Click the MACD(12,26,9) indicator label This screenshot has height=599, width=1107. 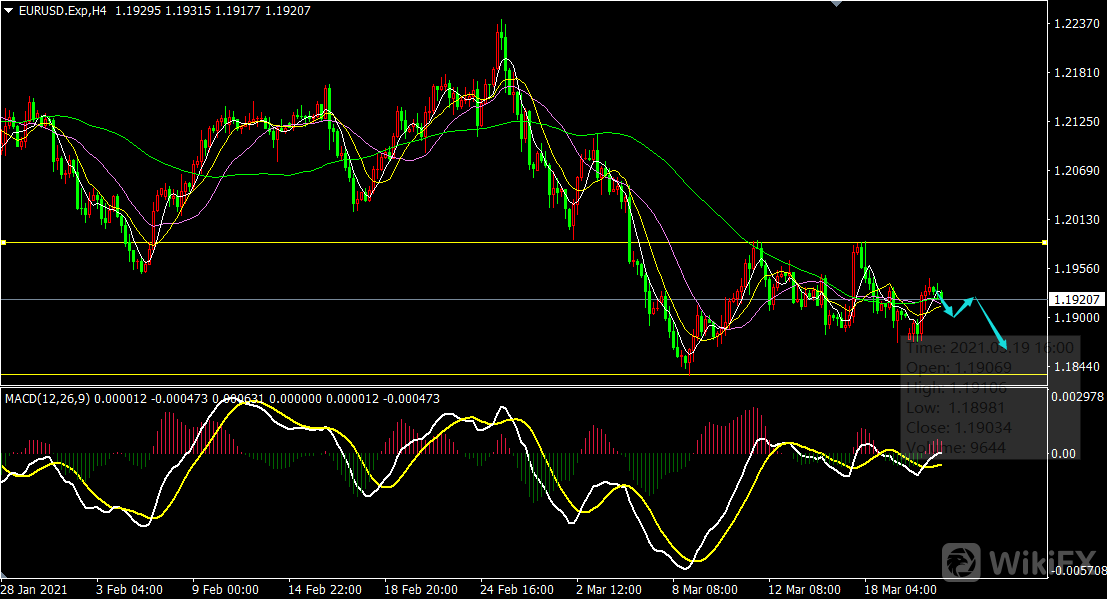click(48, 399)
